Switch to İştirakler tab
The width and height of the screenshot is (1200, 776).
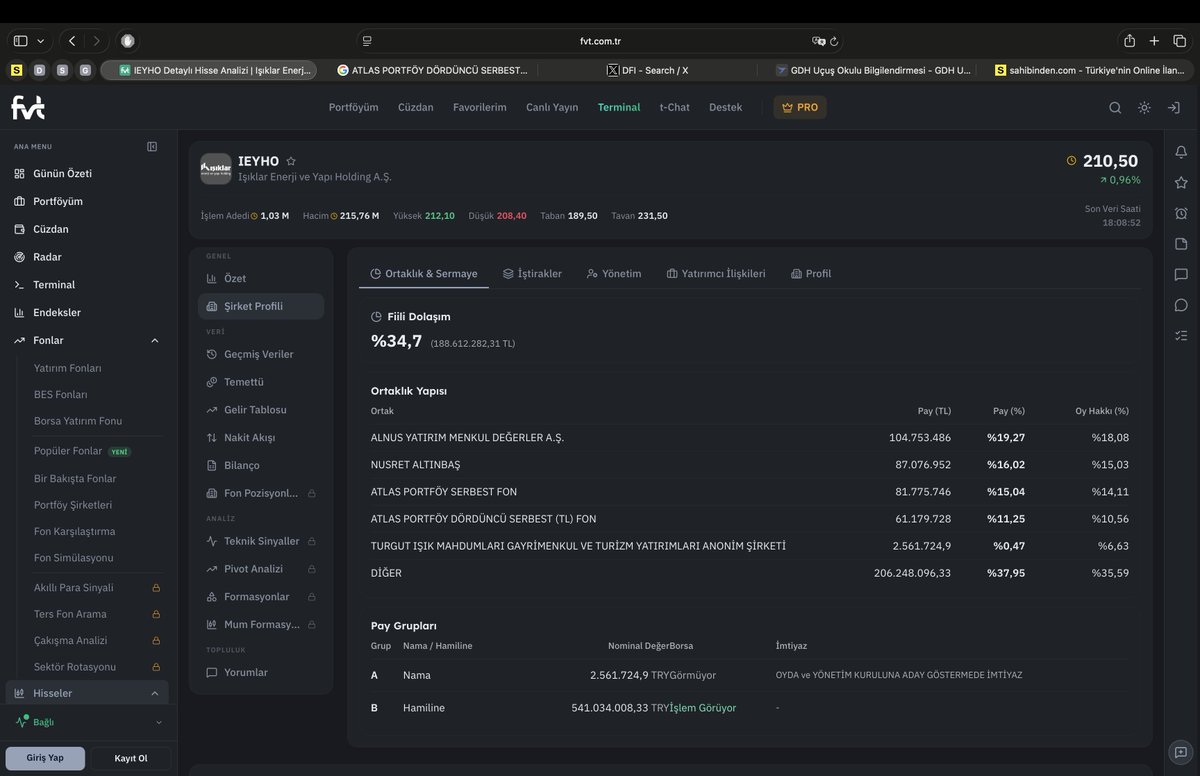click(532, 274)
